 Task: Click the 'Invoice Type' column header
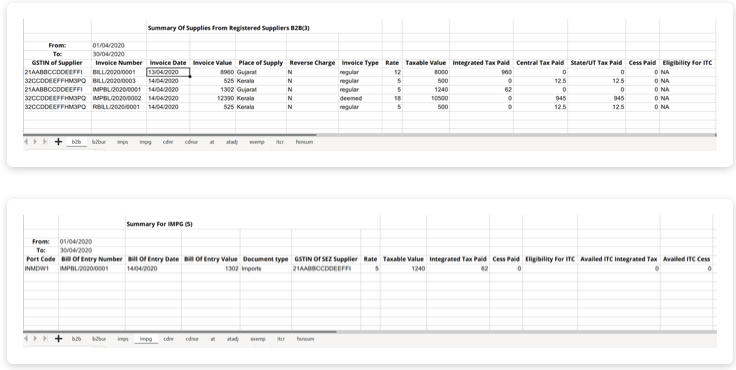click(x=360, y=62)
